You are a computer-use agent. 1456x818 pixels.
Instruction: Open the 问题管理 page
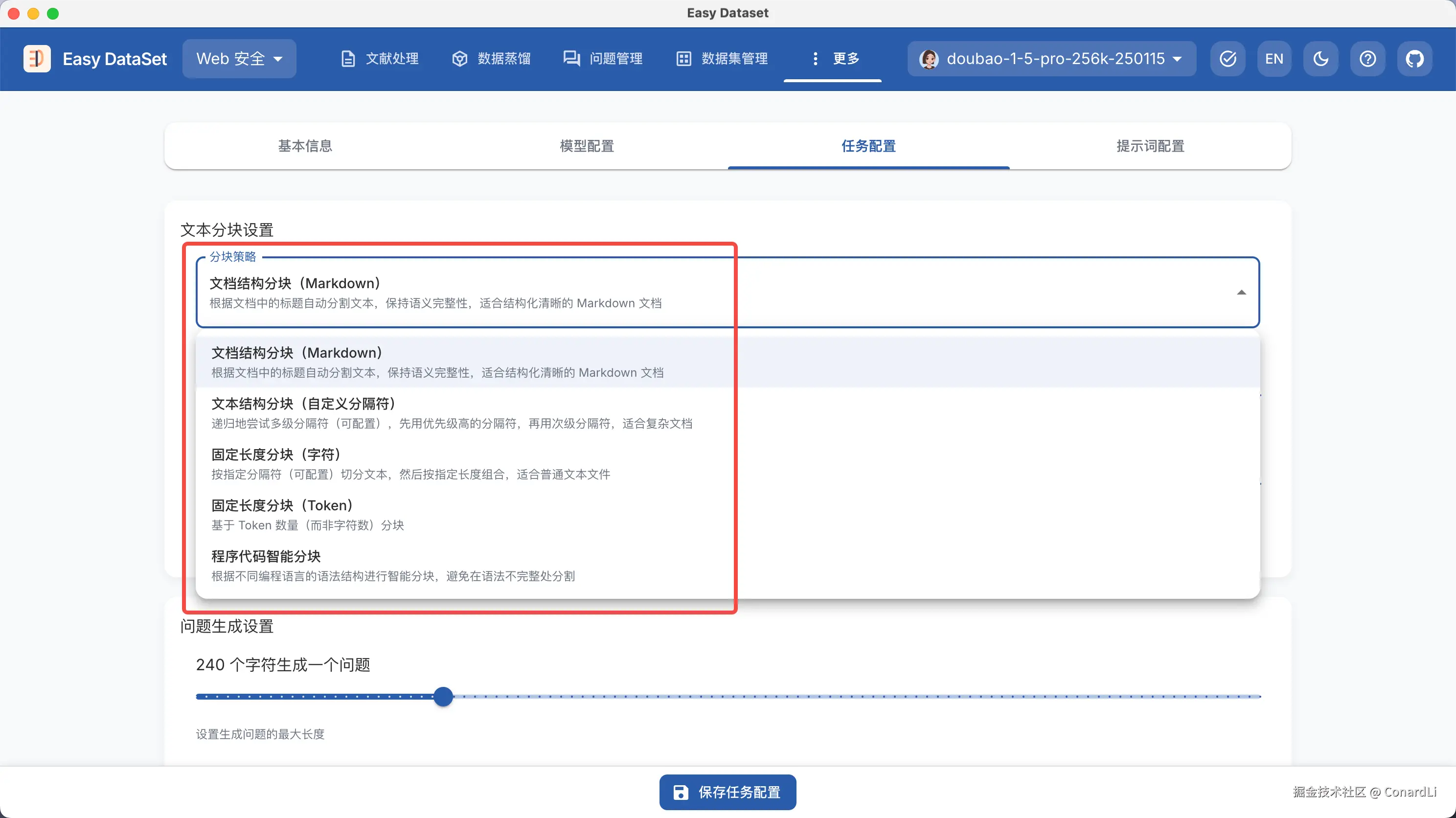[x=603, y=59]
